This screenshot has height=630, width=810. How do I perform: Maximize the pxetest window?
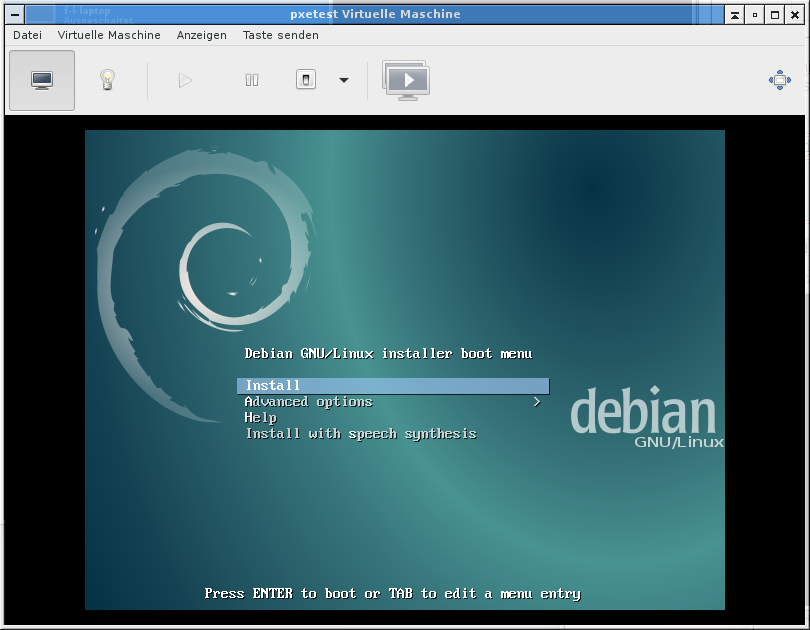[775, 15]
